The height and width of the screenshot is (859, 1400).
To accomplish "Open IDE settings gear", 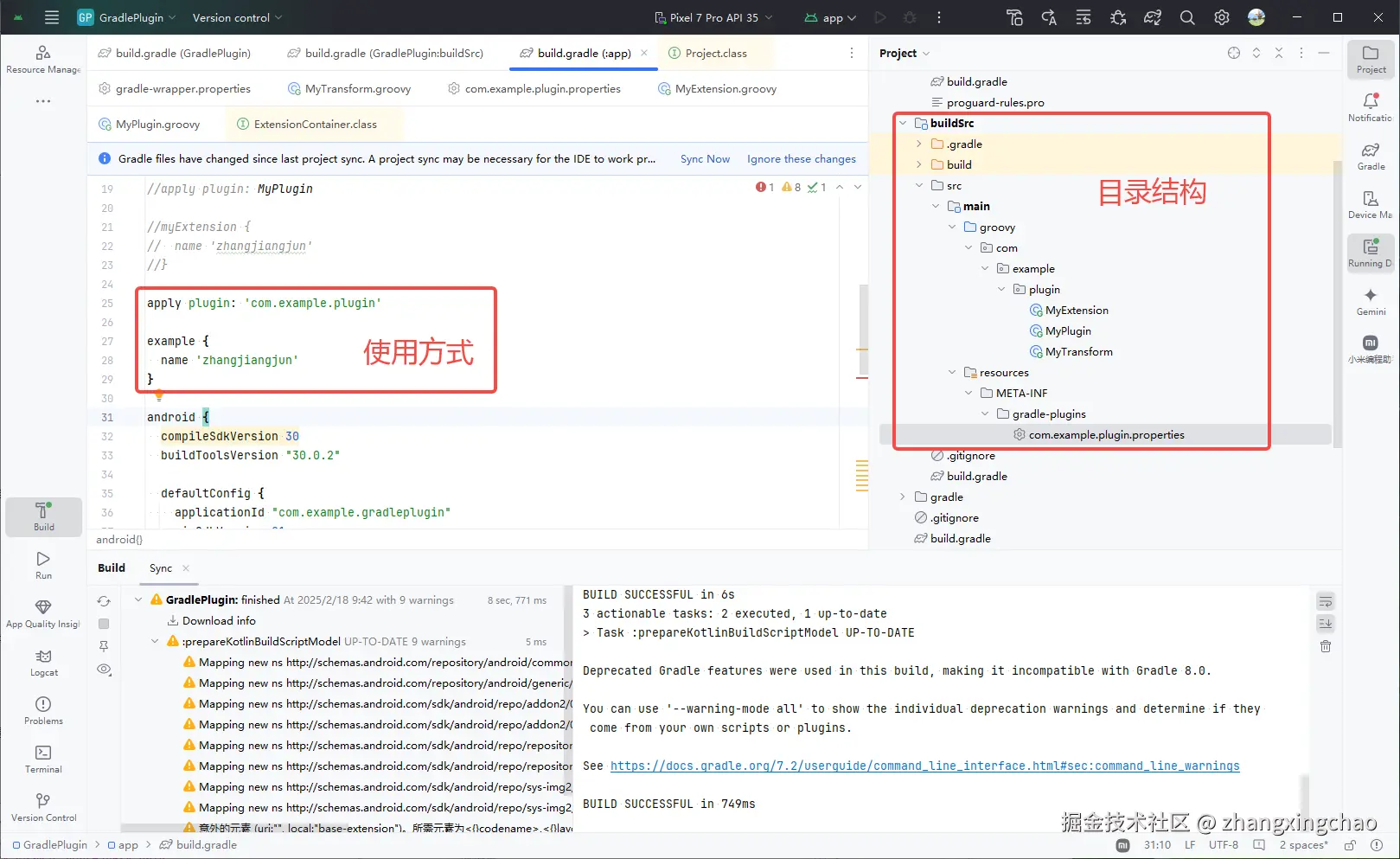I will tap(1222, 17).
